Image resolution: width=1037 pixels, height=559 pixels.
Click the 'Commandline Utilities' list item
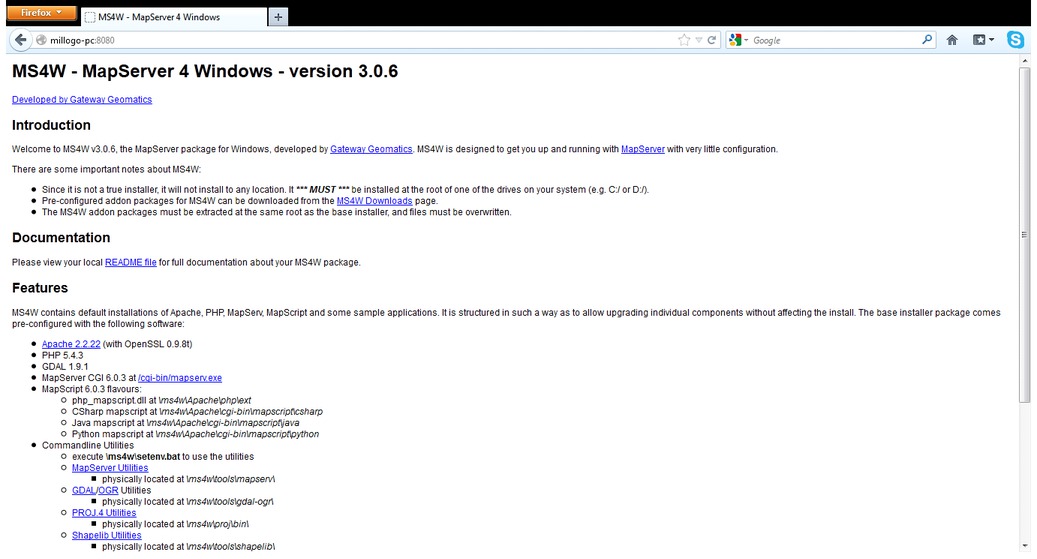(87, 445)
